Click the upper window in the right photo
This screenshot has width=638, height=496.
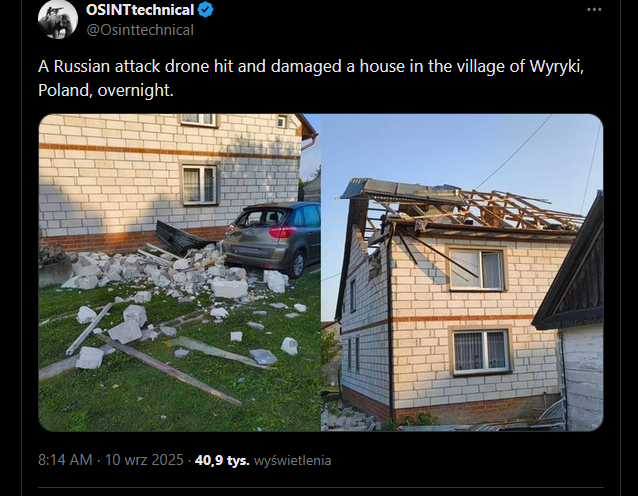(476, 269)
